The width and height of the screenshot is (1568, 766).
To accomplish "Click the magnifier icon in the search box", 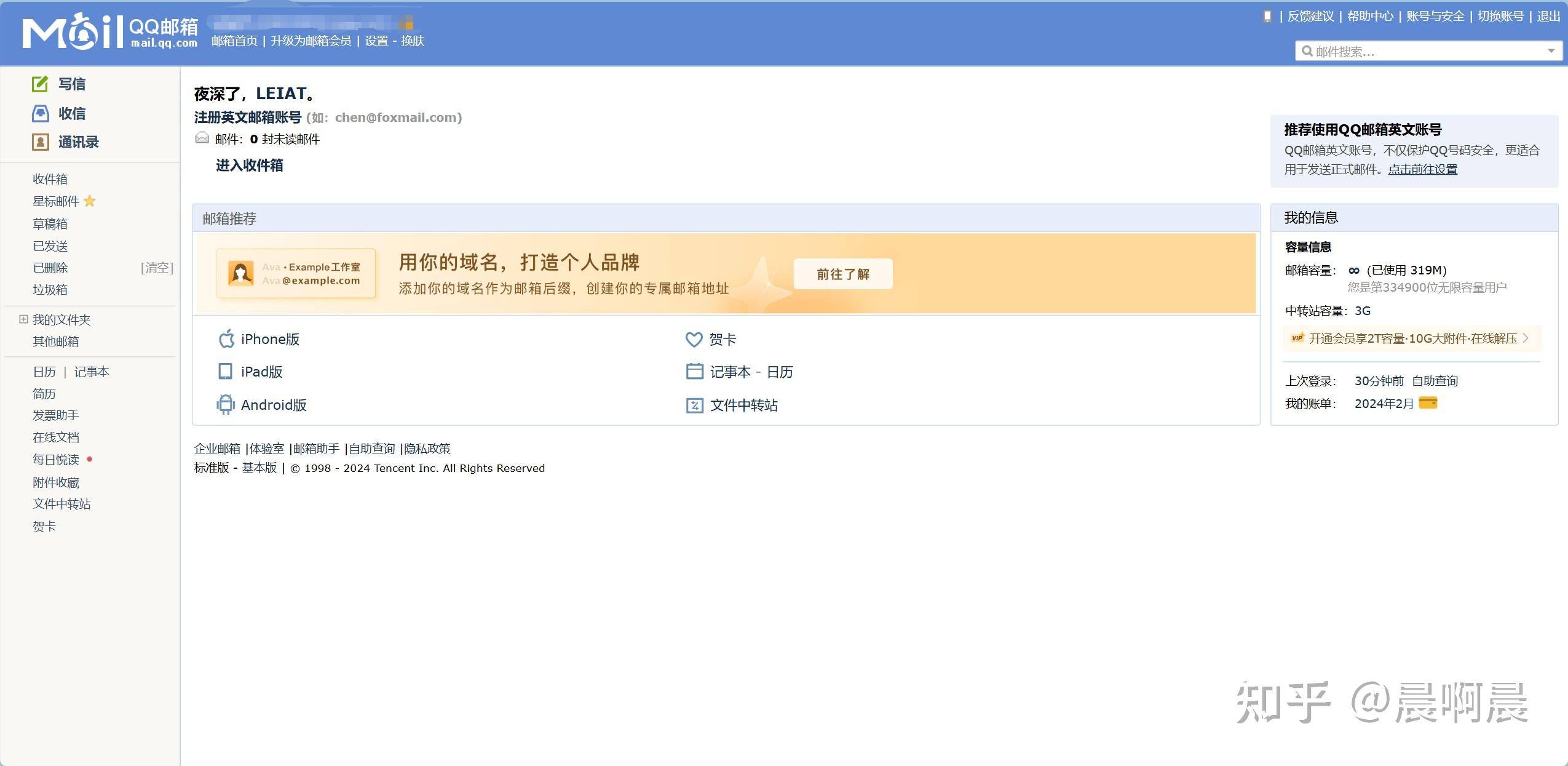I will (x=1307, y=51).
